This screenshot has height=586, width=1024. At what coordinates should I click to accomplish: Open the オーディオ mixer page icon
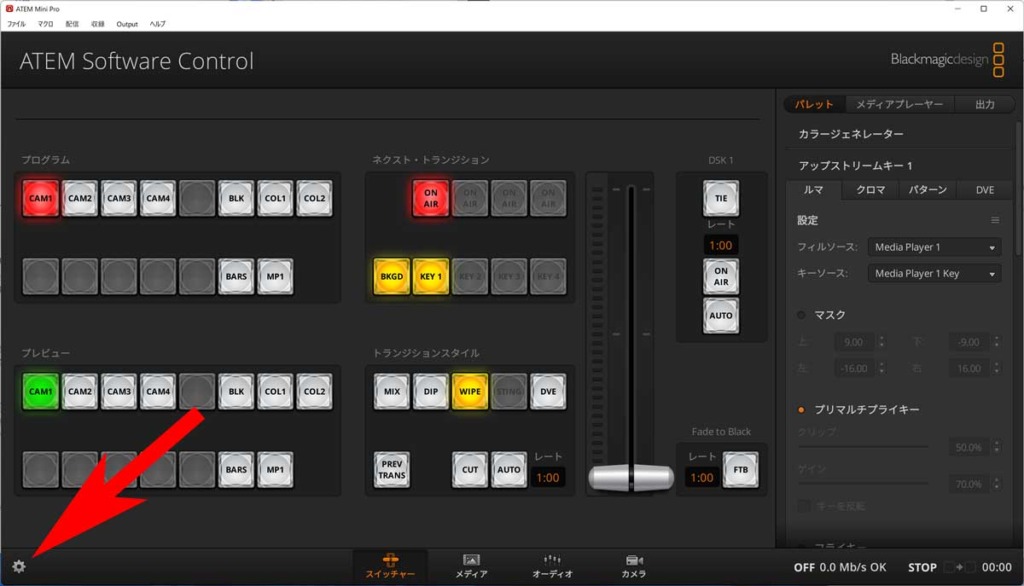552,566
